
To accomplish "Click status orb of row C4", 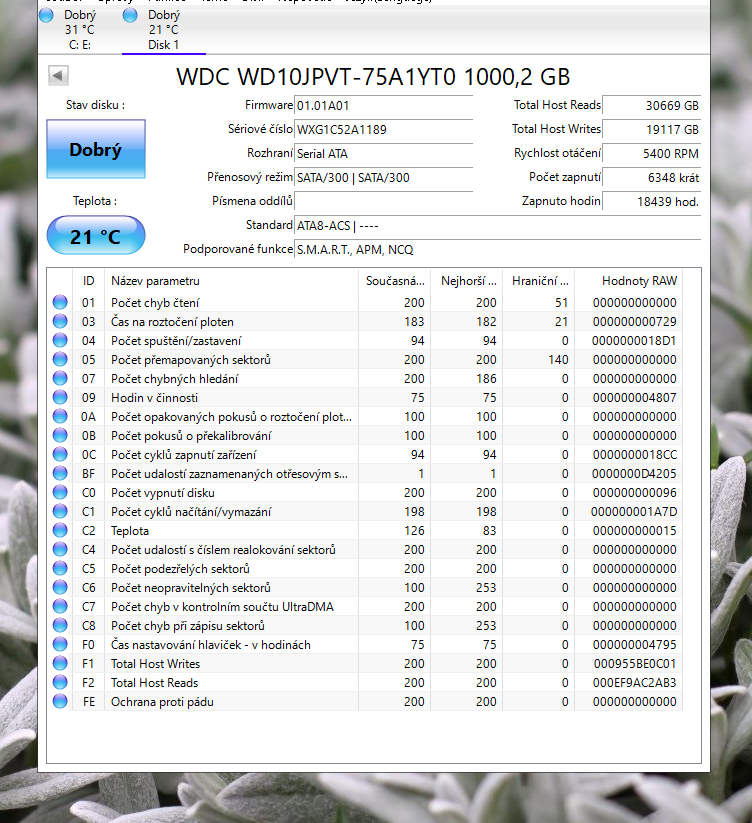I will pyautogui.click(x=60, y=549).
